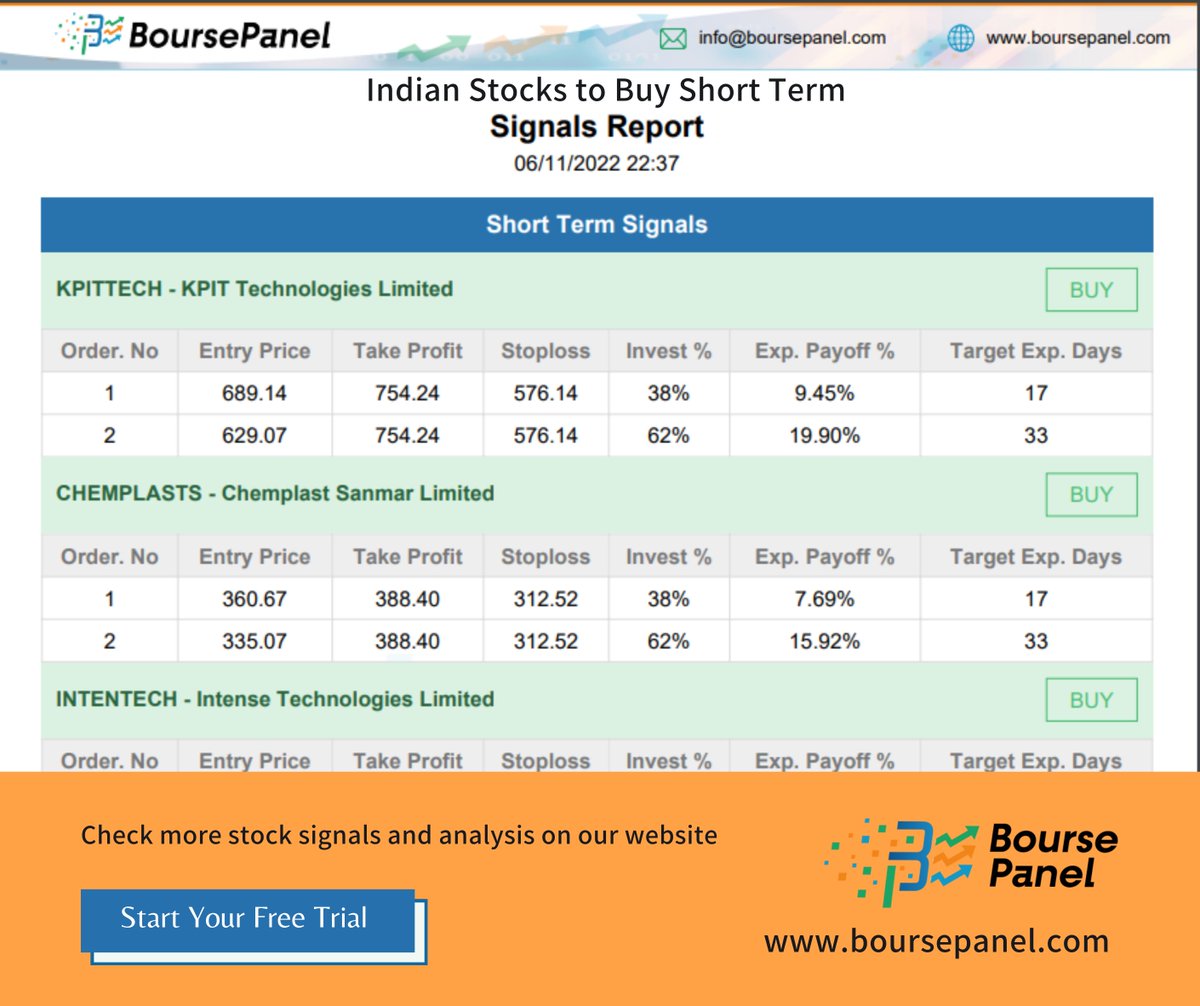The width and height of the screenshot is (1200, 1006).
Task: Click KPITTECH expected payoff 19.90%
Action: [824, 435]
